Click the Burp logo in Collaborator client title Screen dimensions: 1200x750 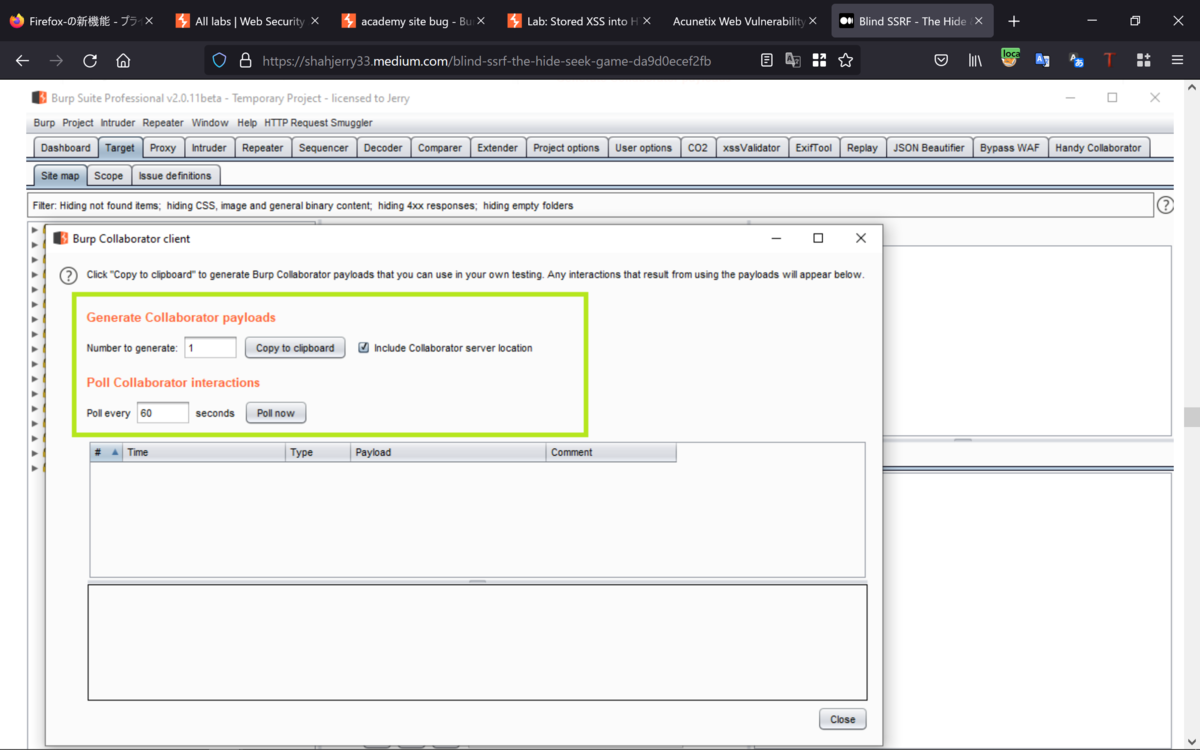(x=61, y=238)
